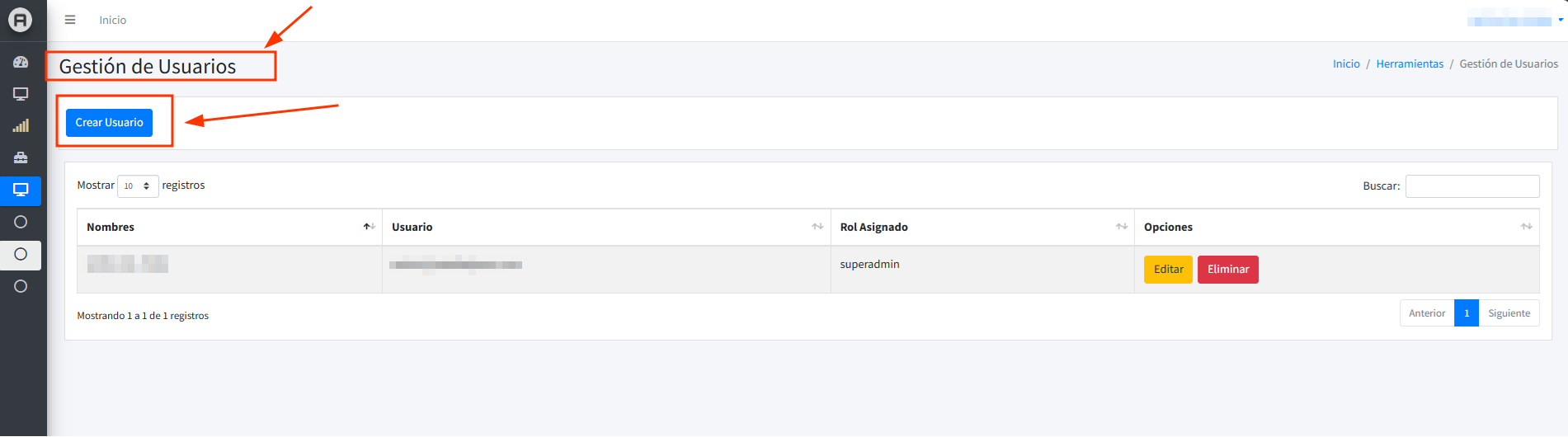Click the app logo at the sidebar top

pos(21,20)
